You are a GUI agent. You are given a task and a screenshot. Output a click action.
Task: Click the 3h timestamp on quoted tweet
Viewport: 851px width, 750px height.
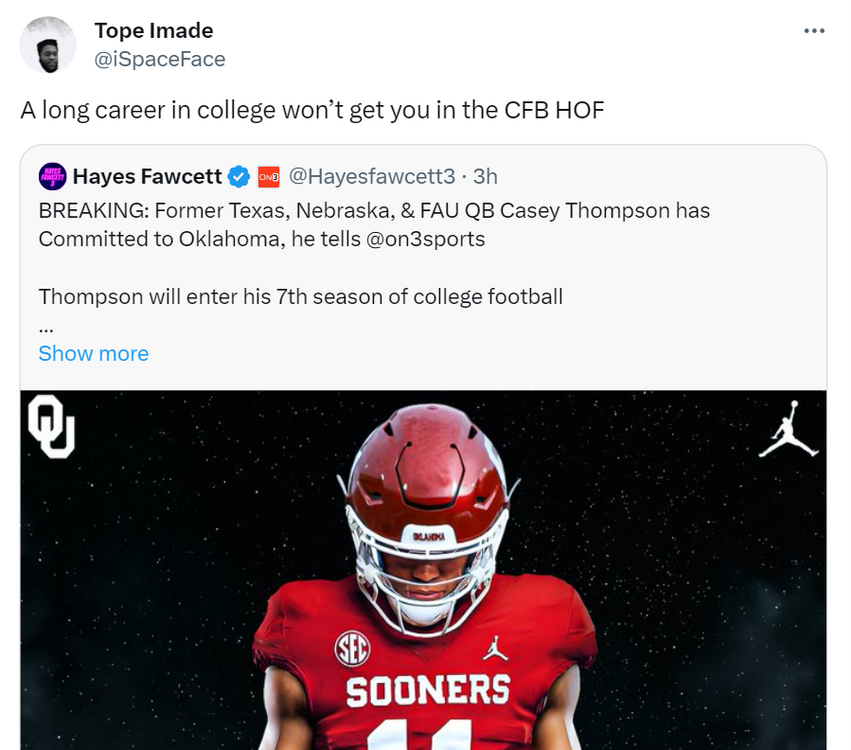pyautogui.click(x=485, y=177)
